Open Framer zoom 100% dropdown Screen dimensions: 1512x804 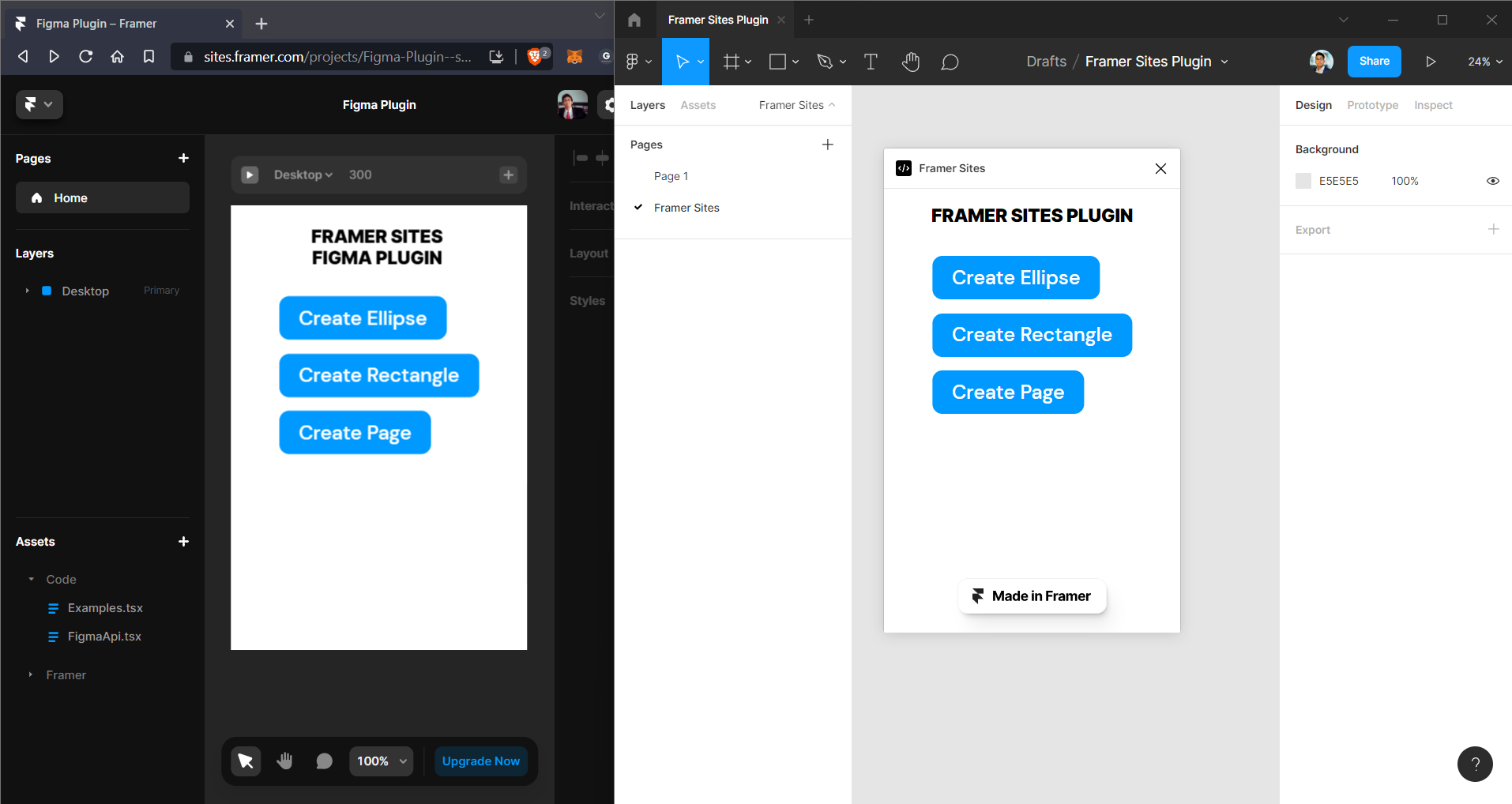(382, 761)
